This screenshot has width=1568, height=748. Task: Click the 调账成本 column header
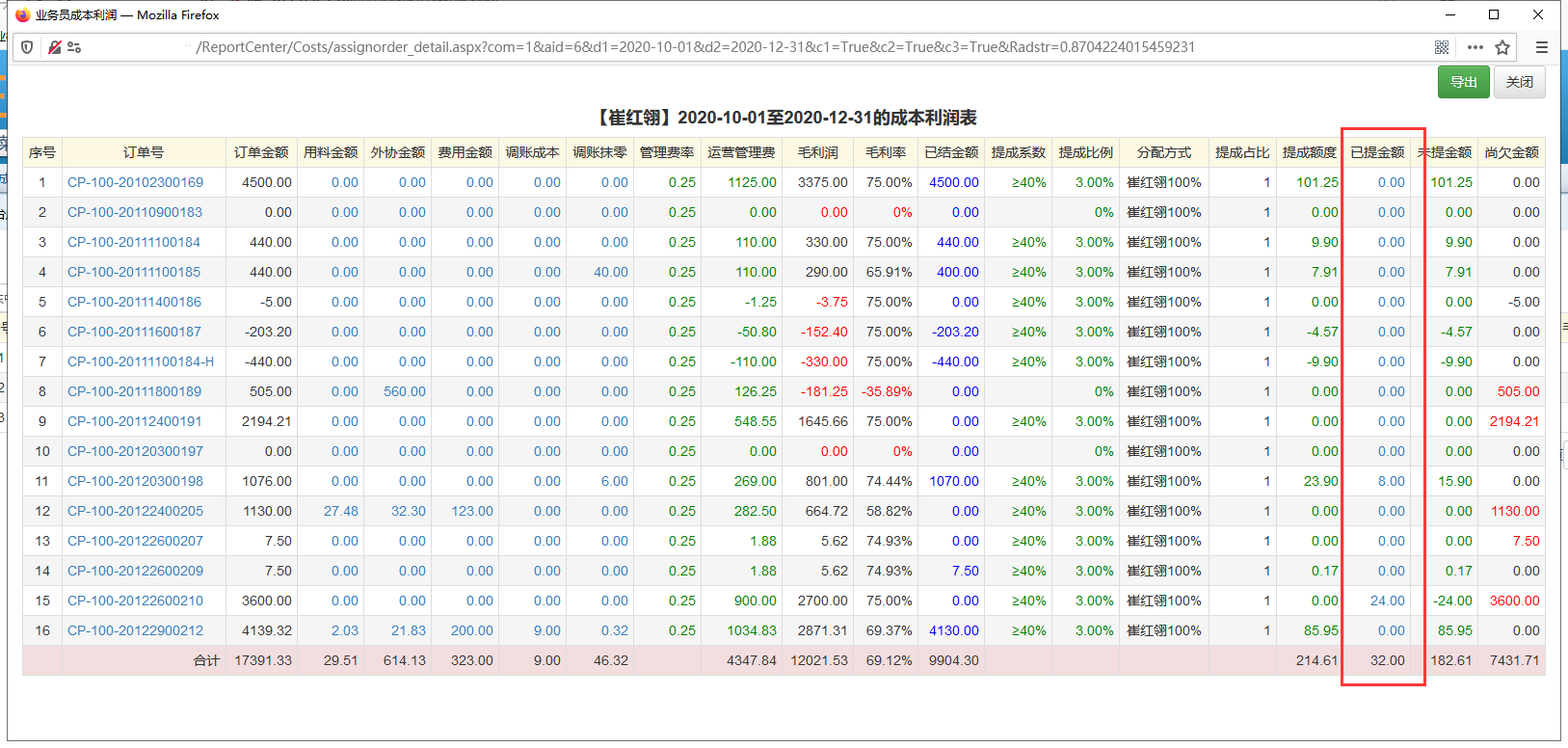click(x=533, y=152)
